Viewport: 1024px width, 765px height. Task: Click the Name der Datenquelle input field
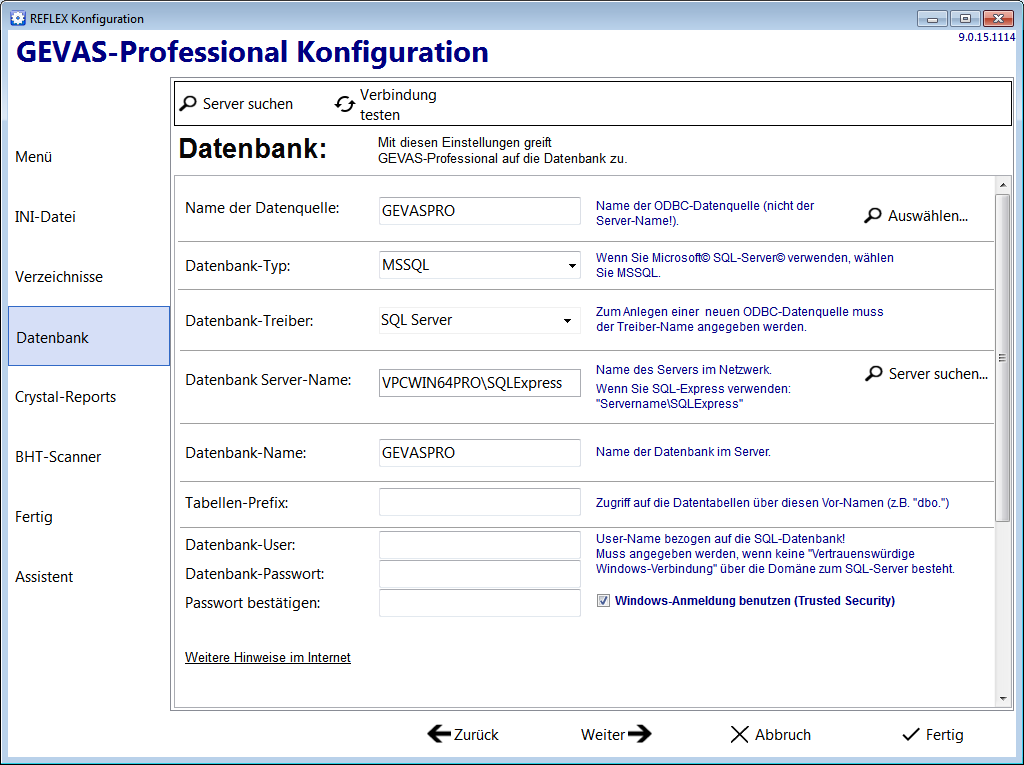coord(479,211)
